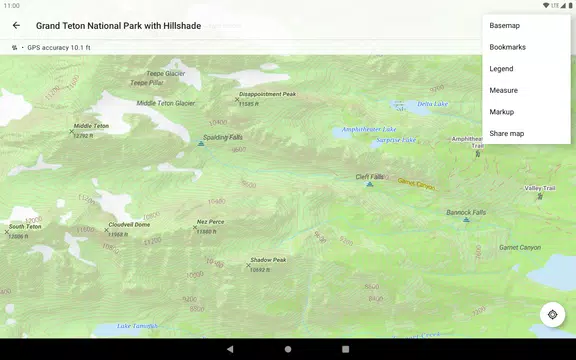
Task: Show the map Legend
Action: (x=526, y=69)
